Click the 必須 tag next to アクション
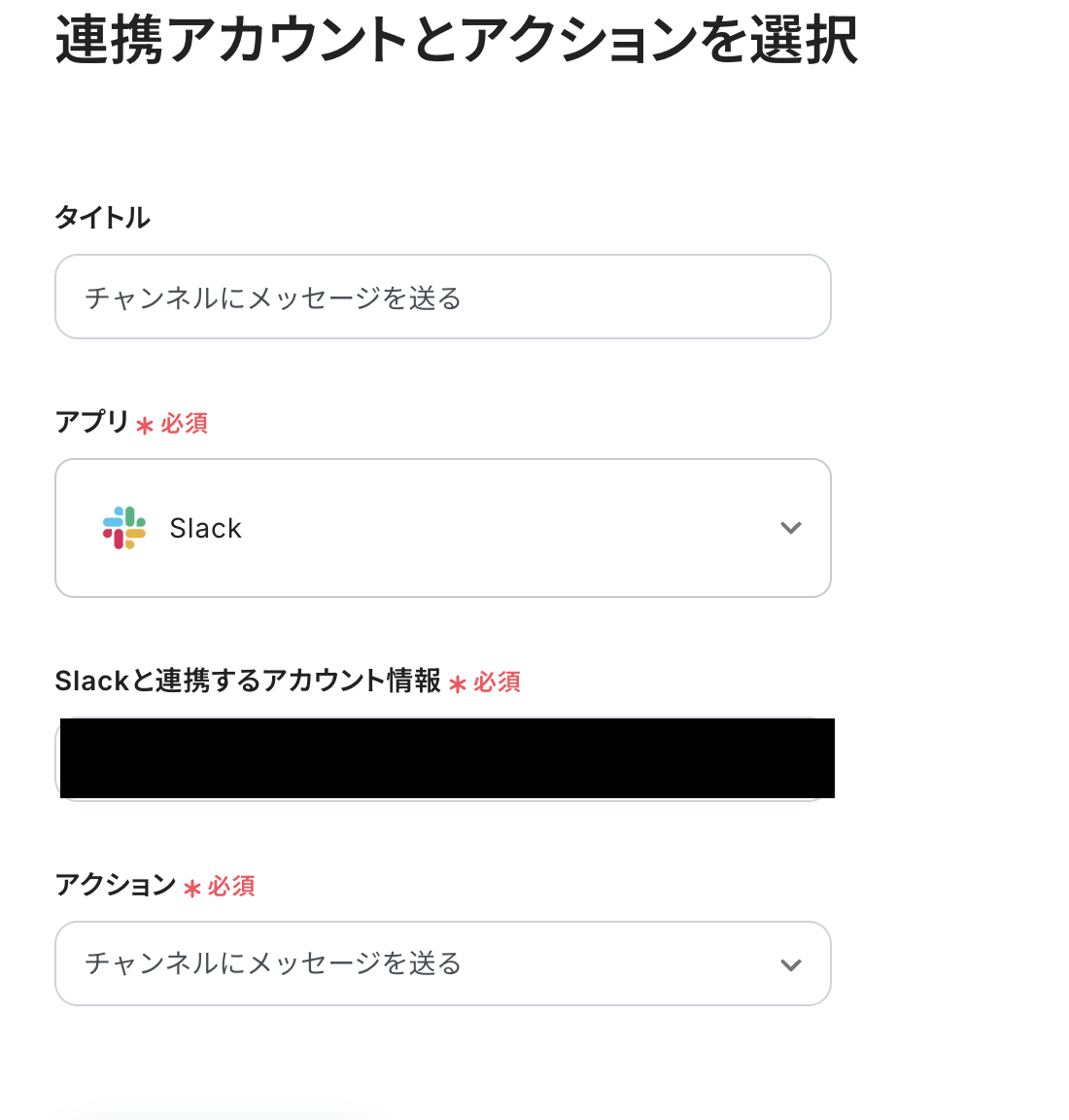1069x1120 pixels. point(231,886)
